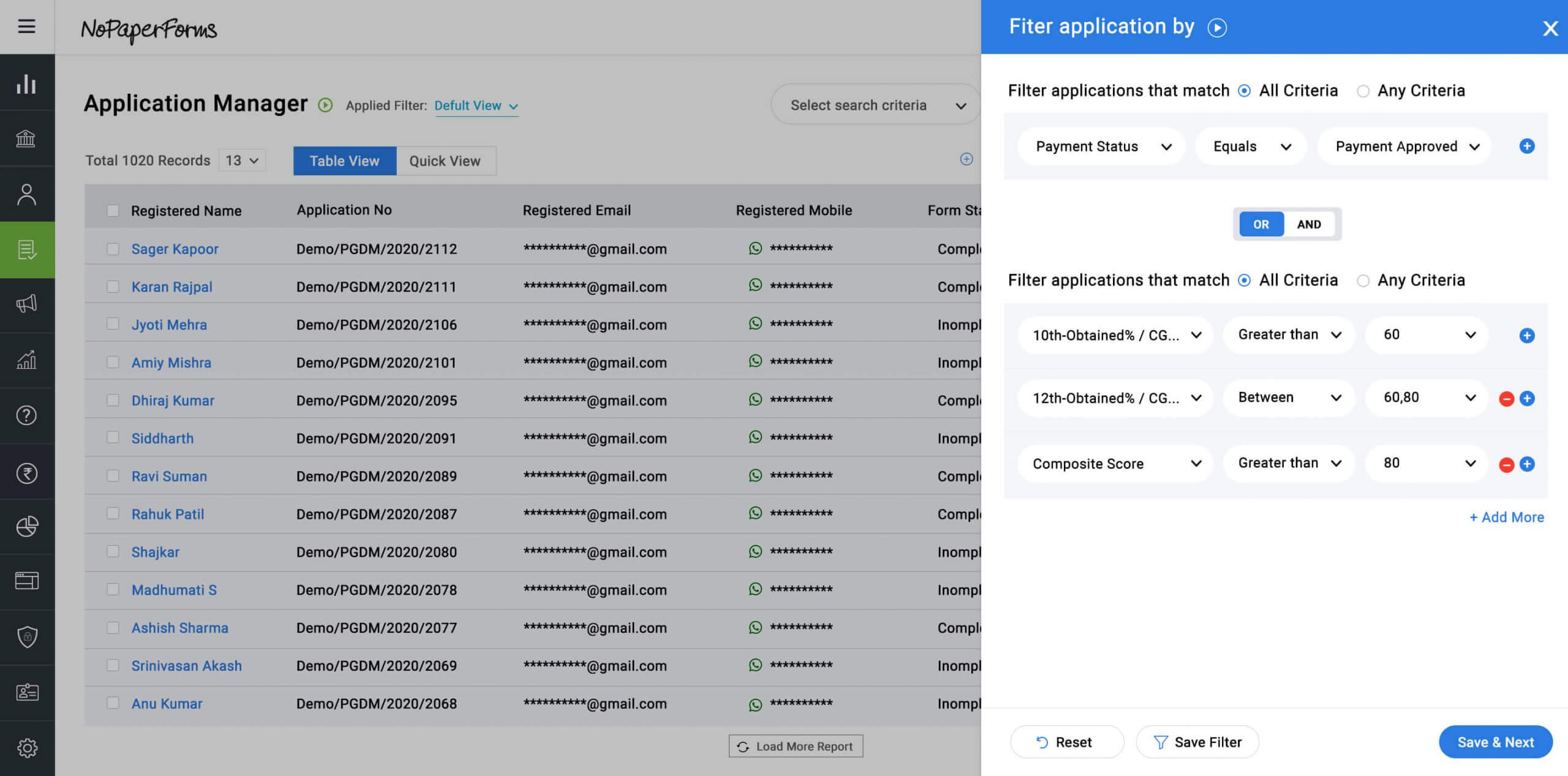1568x776 pixels.
Task: Open the institution section in the sidebar
Action: point(27,139)
